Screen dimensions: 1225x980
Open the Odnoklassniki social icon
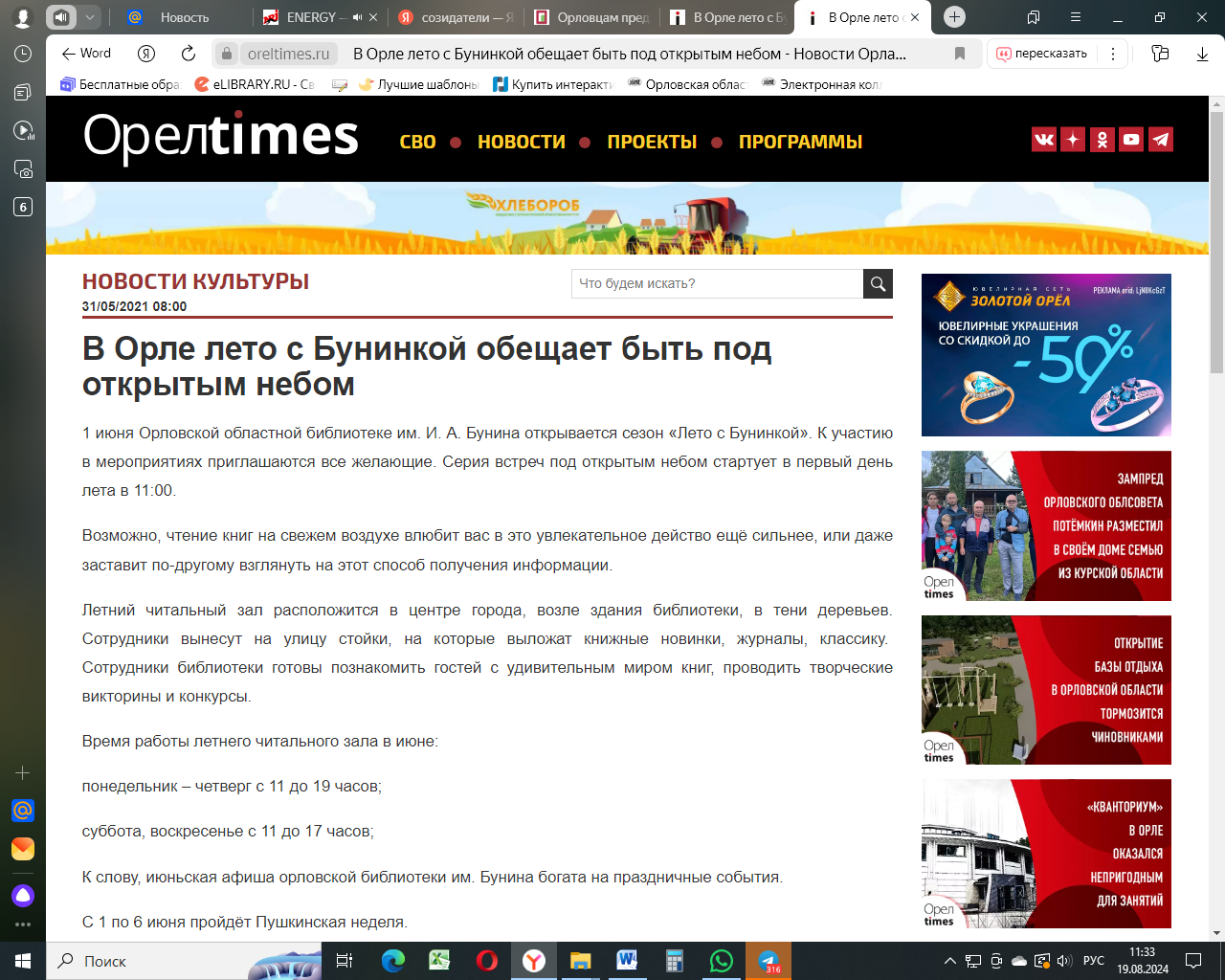pyautogui.click(x=1102, y=140)
